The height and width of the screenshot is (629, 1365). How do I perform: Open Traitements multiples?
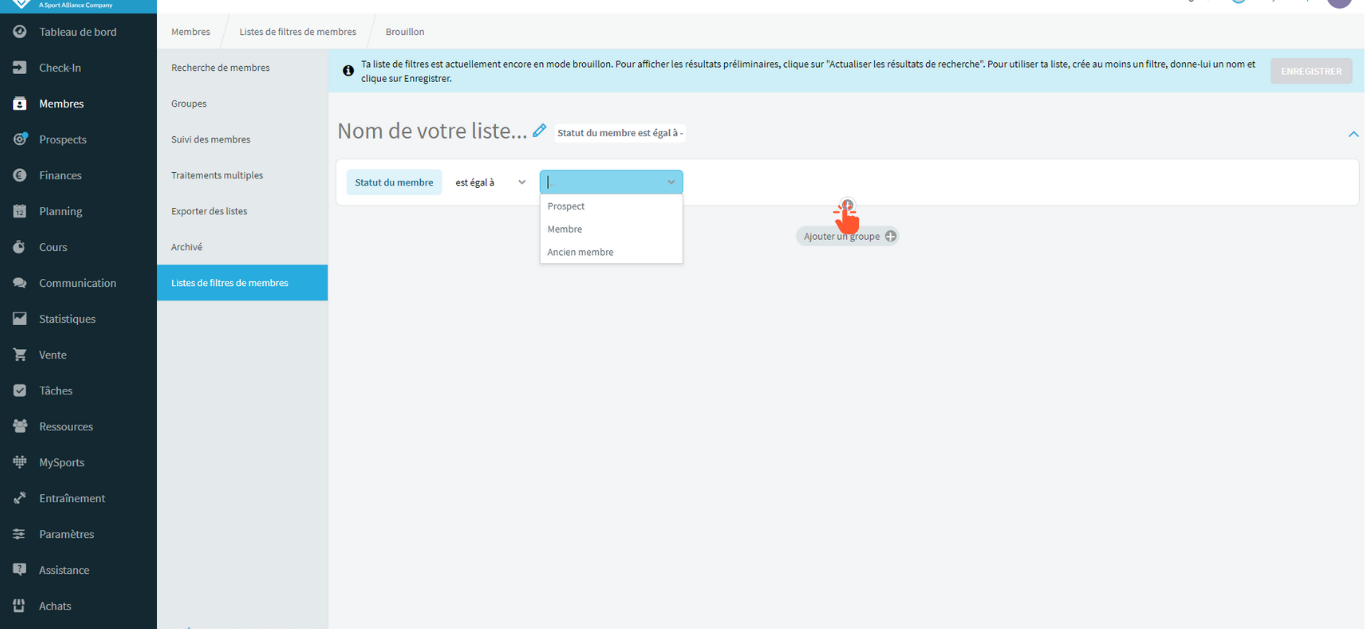pyautogui.click(x=242, y=175)
